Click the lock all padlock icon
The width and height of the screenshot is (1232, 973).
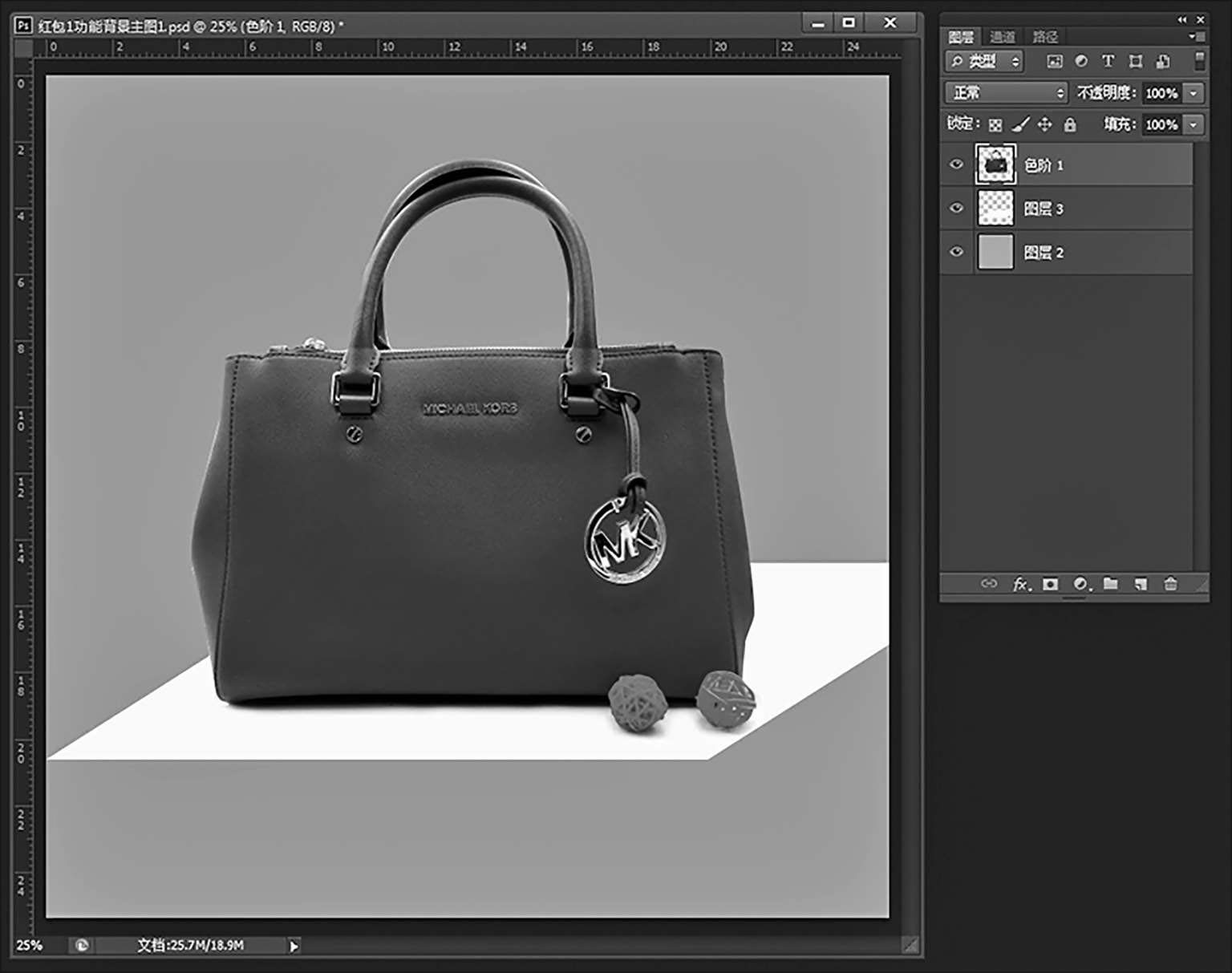pos(1069,124)
